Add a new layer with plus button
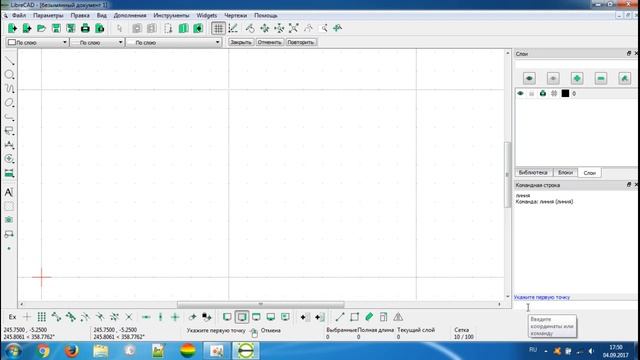 point(577,78)
